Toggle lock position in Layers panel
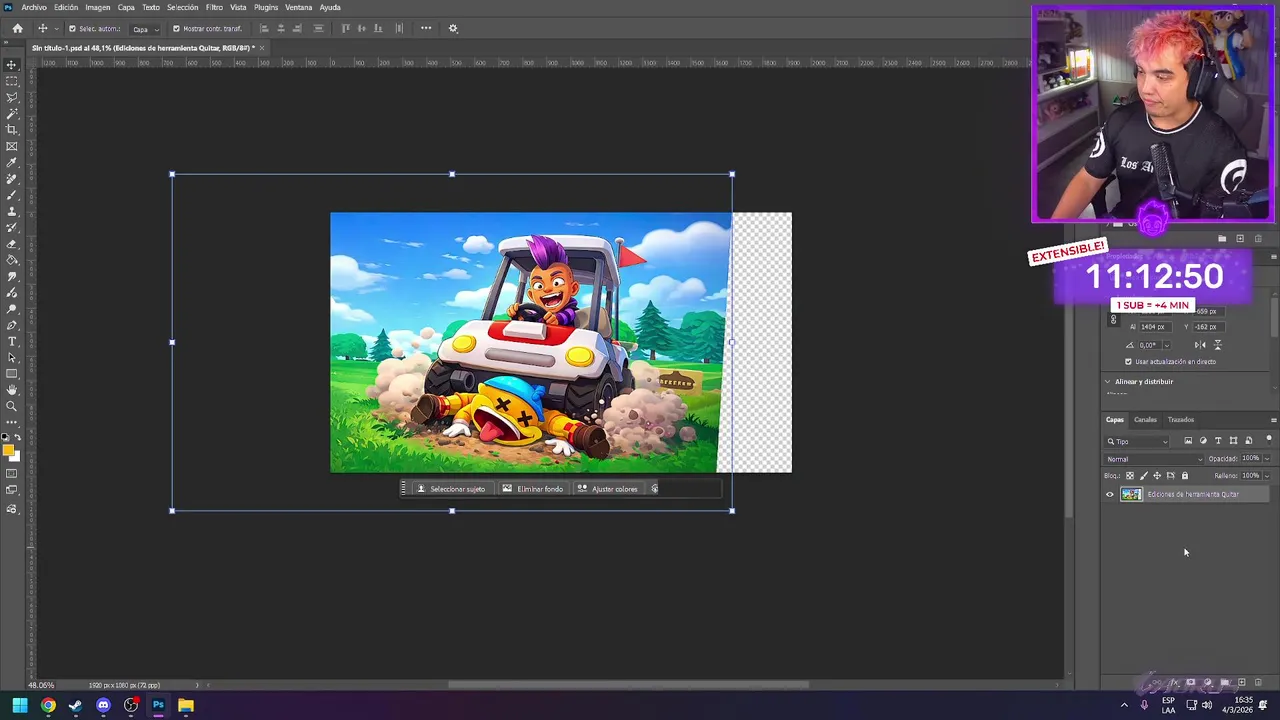 pos(1157,476)
